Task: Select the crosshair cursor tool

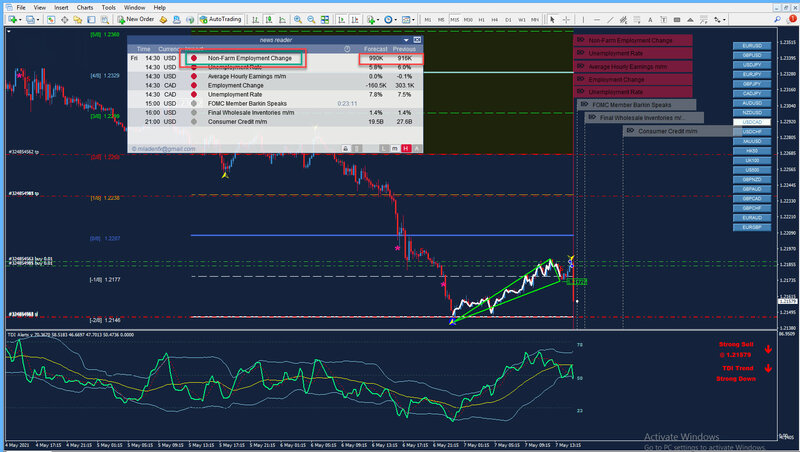Action: coord(566,19)
